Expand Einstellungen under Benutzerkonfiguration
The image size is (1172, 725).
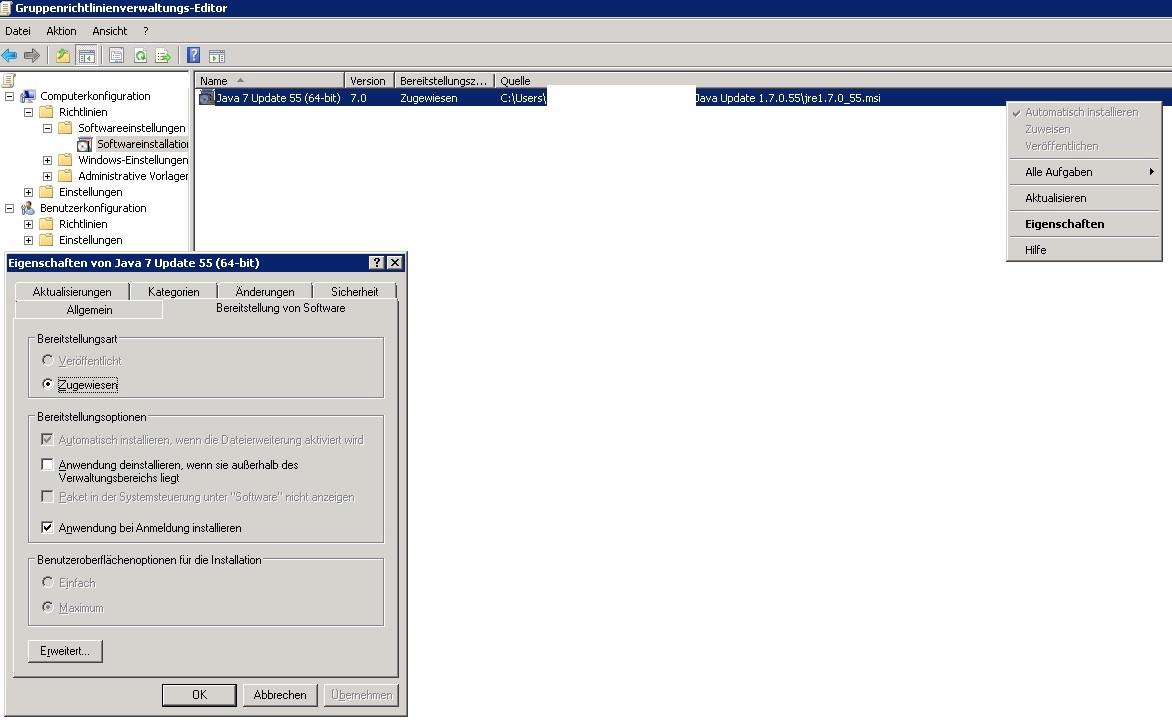click(28, 240)
